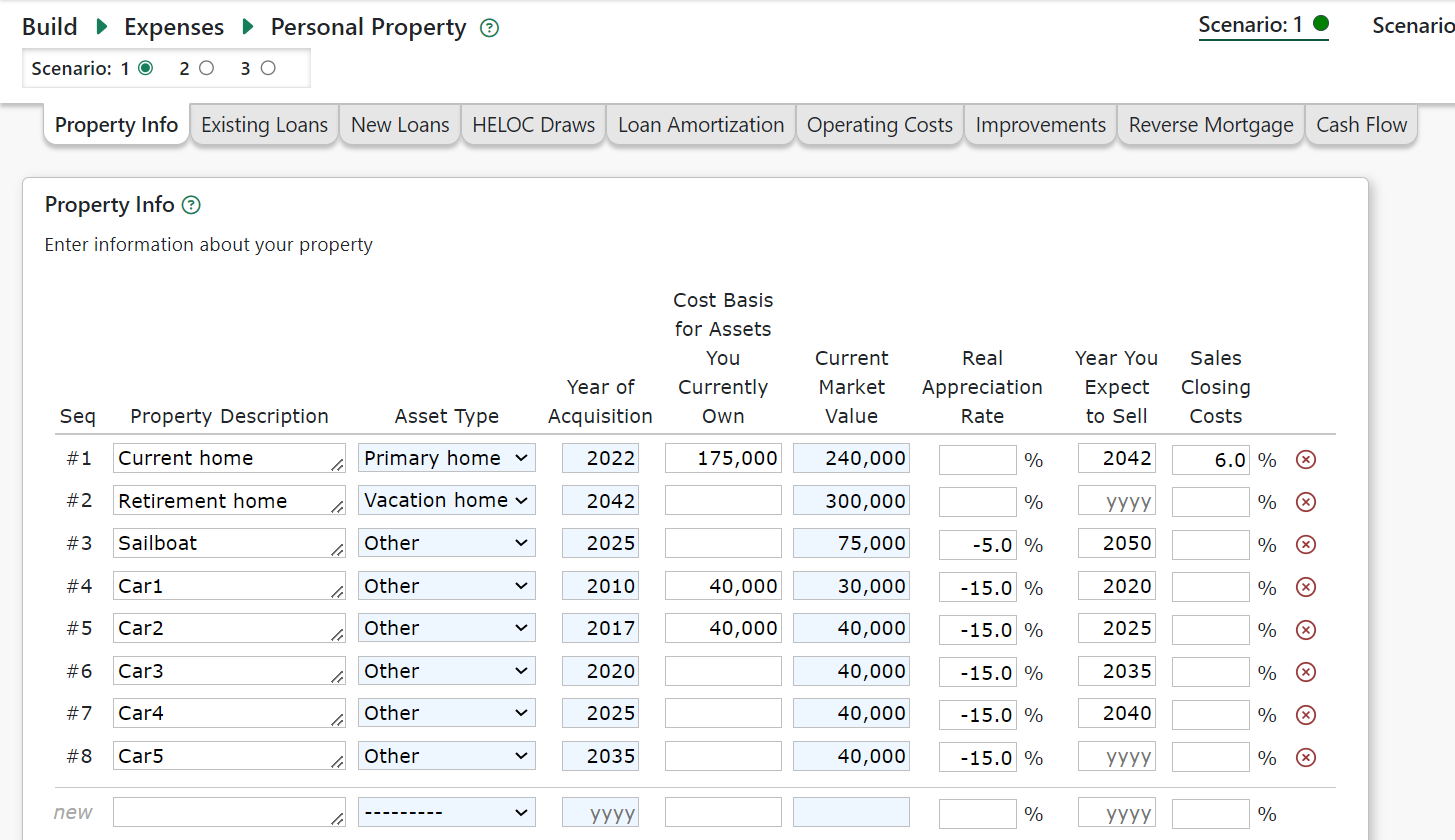
Task: Switch to the Operating Costs tab
Action: [x=880, y=125]
